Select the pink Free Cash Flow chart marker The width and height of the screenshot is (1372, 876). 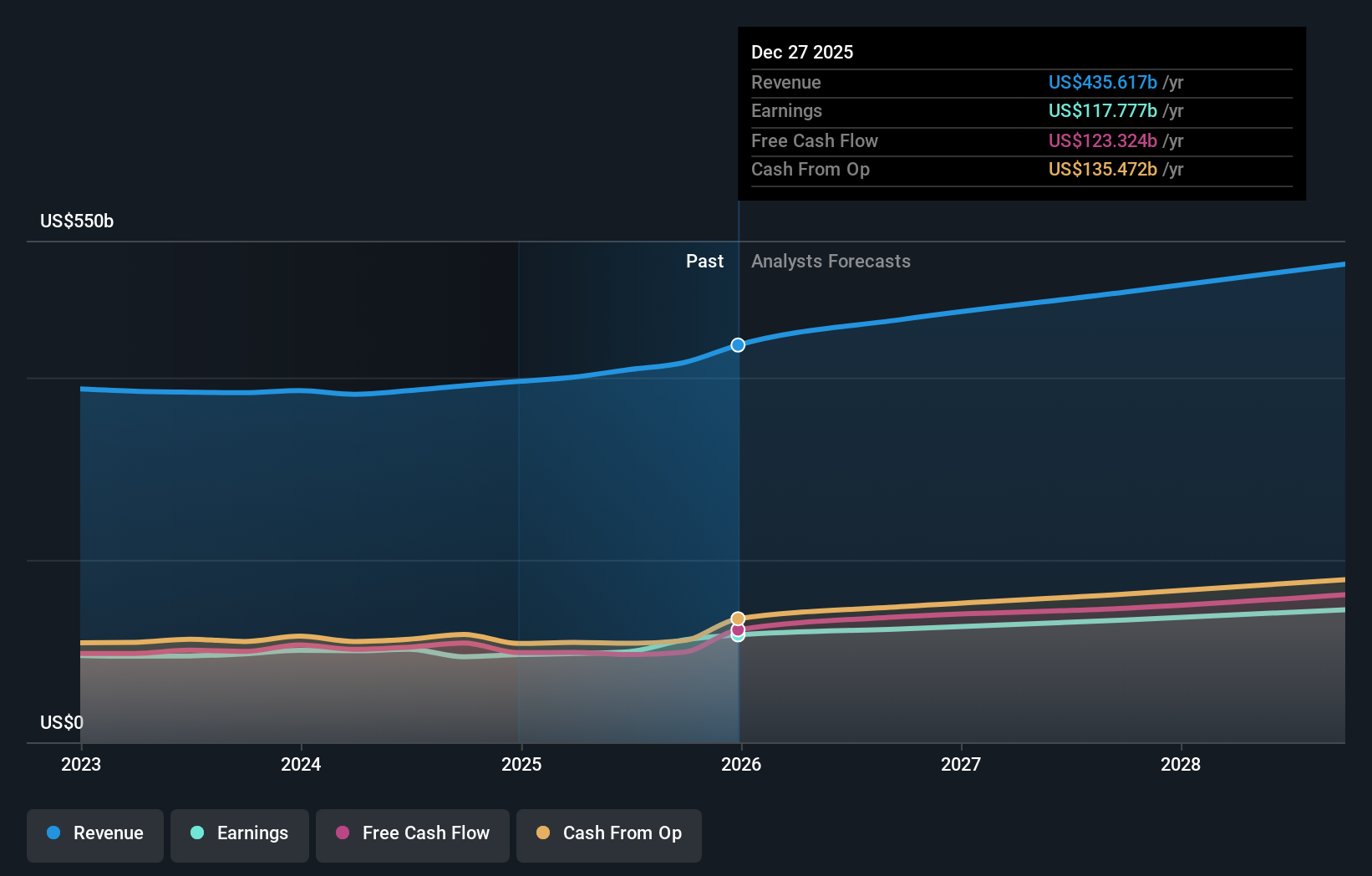(x=738, y=629)
